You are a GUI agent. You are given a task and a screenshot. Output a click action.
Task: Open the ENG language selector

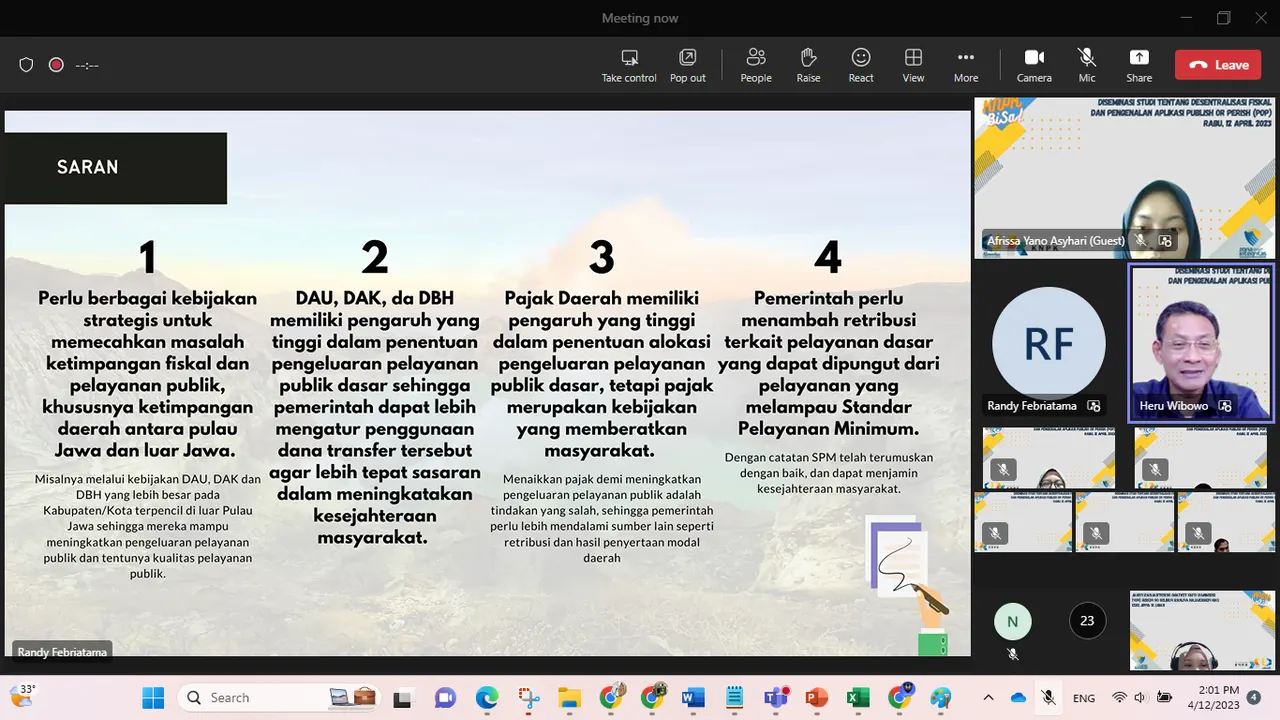coord(1084,698)
